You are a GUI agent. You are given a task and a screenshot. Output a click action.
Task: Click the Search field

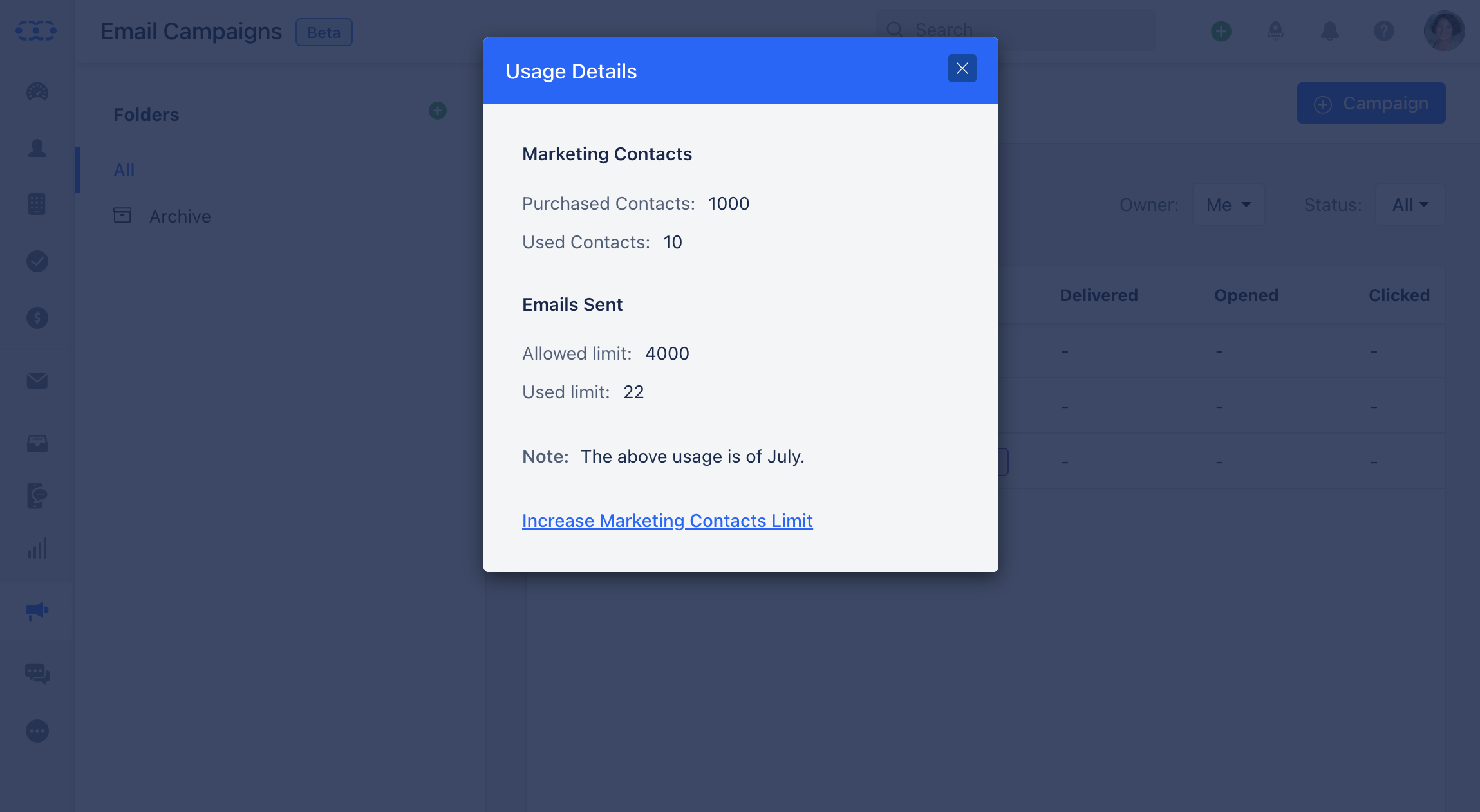coord(1016,30)
